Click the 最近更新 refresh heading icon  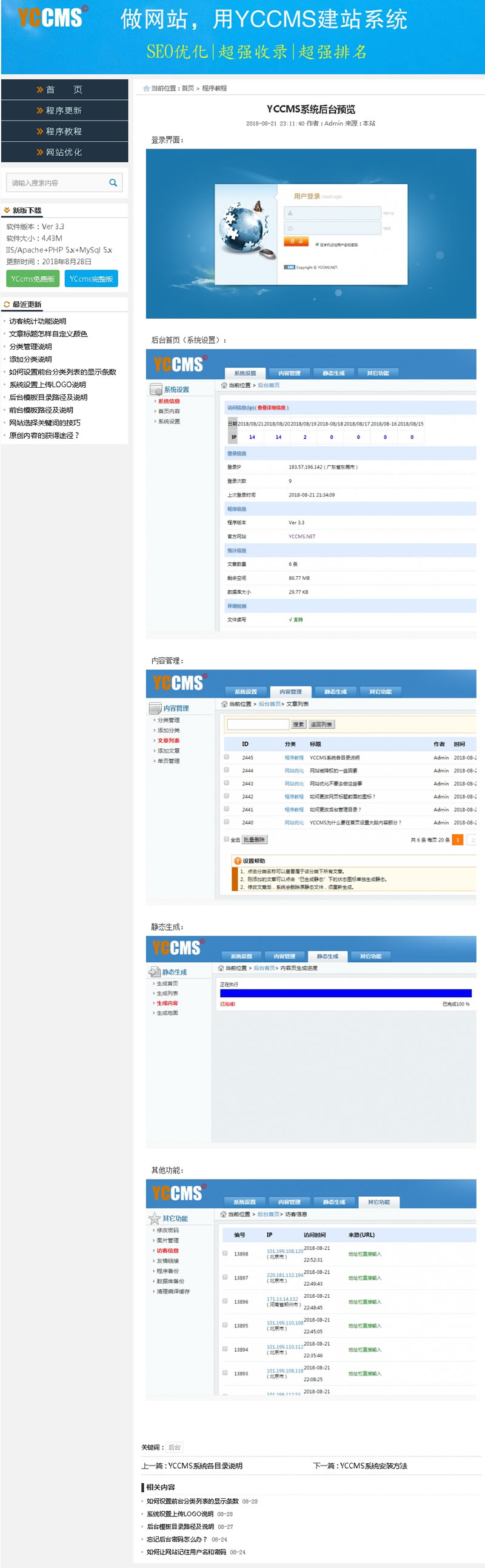point(7,304)
